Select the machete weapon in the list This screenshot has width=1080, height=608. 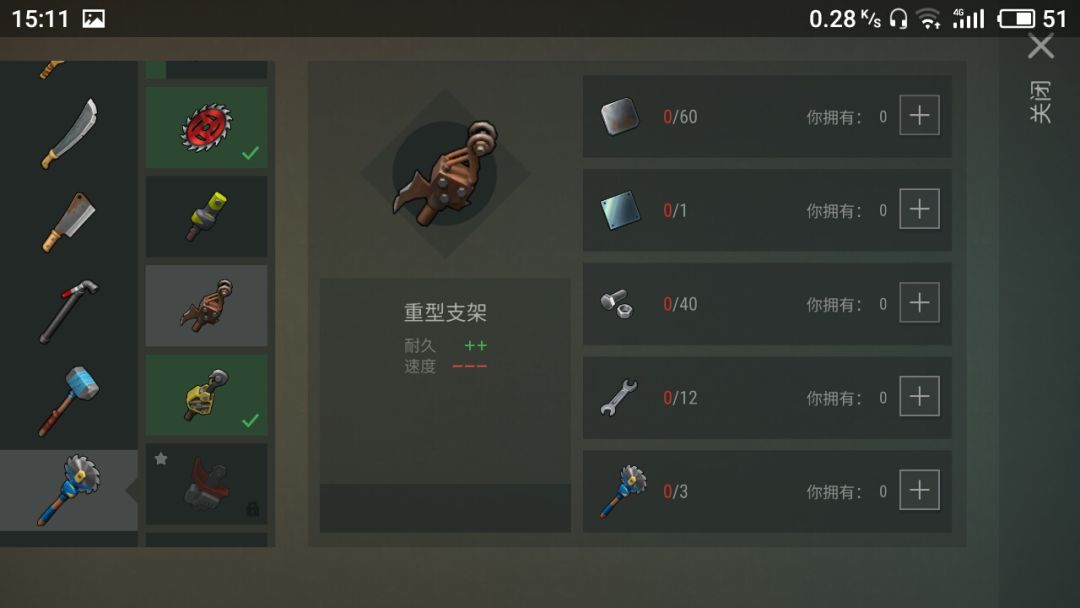(69, 134)
